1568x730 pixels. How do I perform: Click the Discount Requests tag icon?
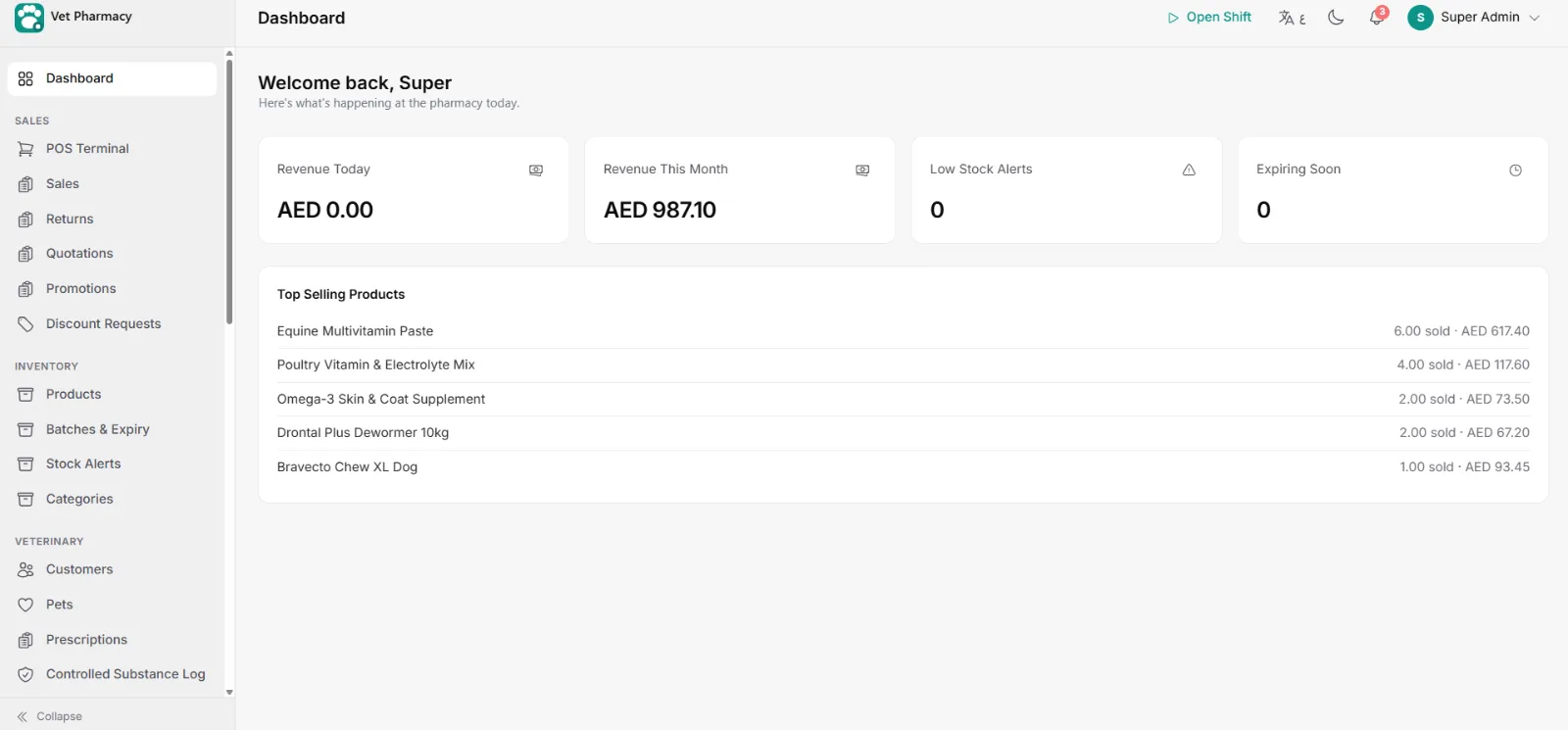tap(25, 324)
